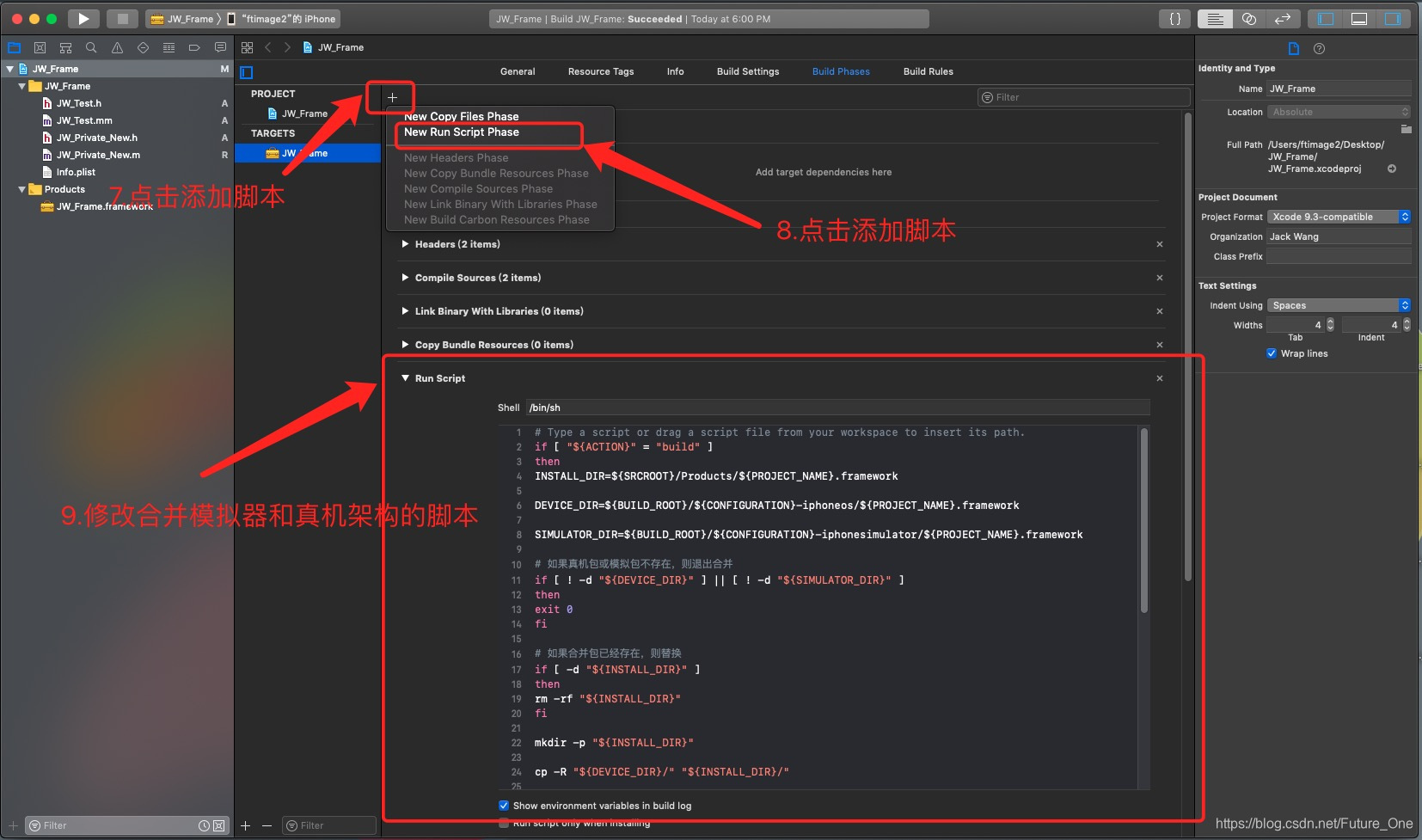Viewport: 1422px width, 840px height.
Task: Uncheck Wrap lines checkbox
Action: [x=1272, y=353]
